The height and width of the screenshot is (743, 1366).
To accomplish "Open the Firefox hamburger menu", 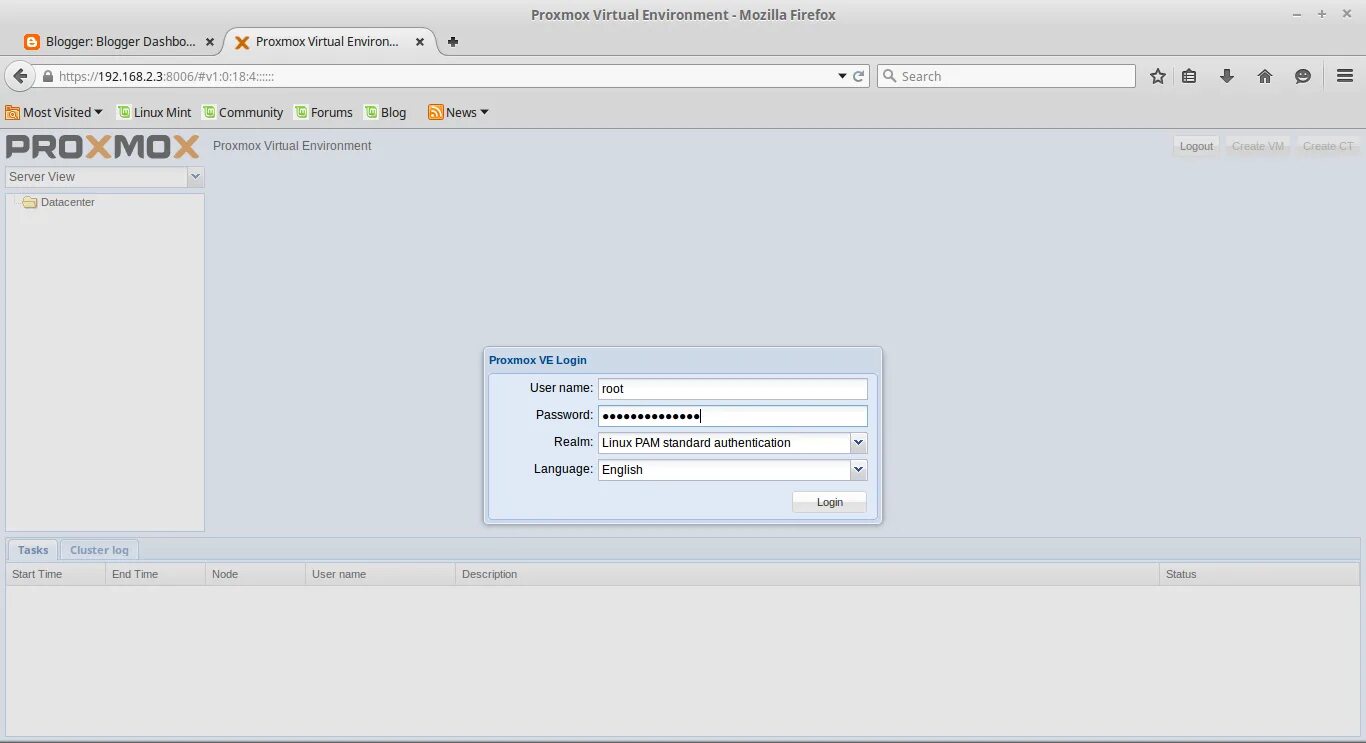I will (x=1345, y=76).
